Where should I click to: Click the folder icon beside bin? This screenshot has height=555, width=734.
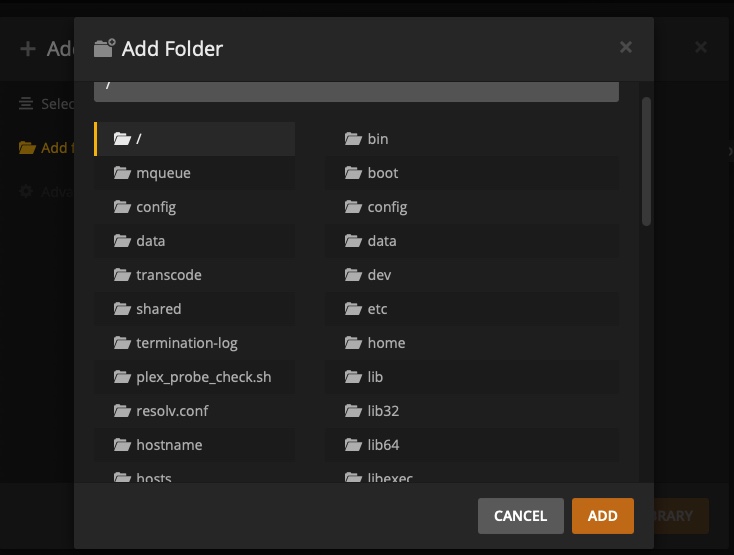[x=353, y=139]
